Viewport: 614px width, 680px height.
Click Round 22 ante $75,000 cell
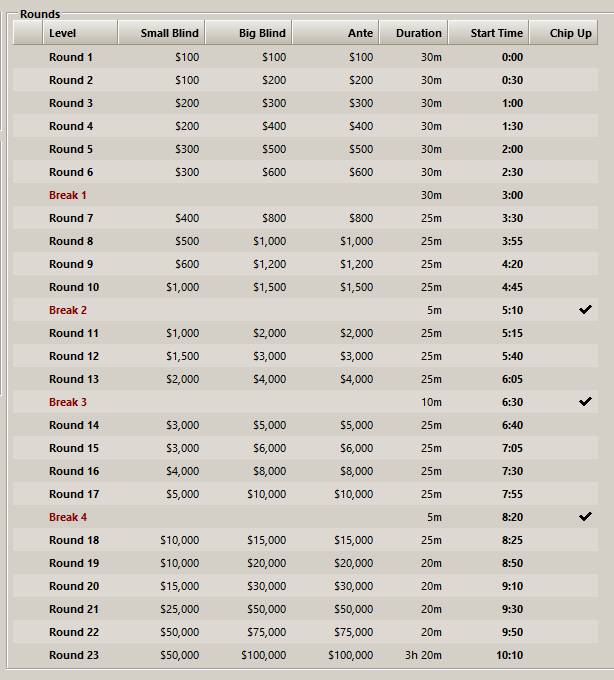(x=353, y=632)
